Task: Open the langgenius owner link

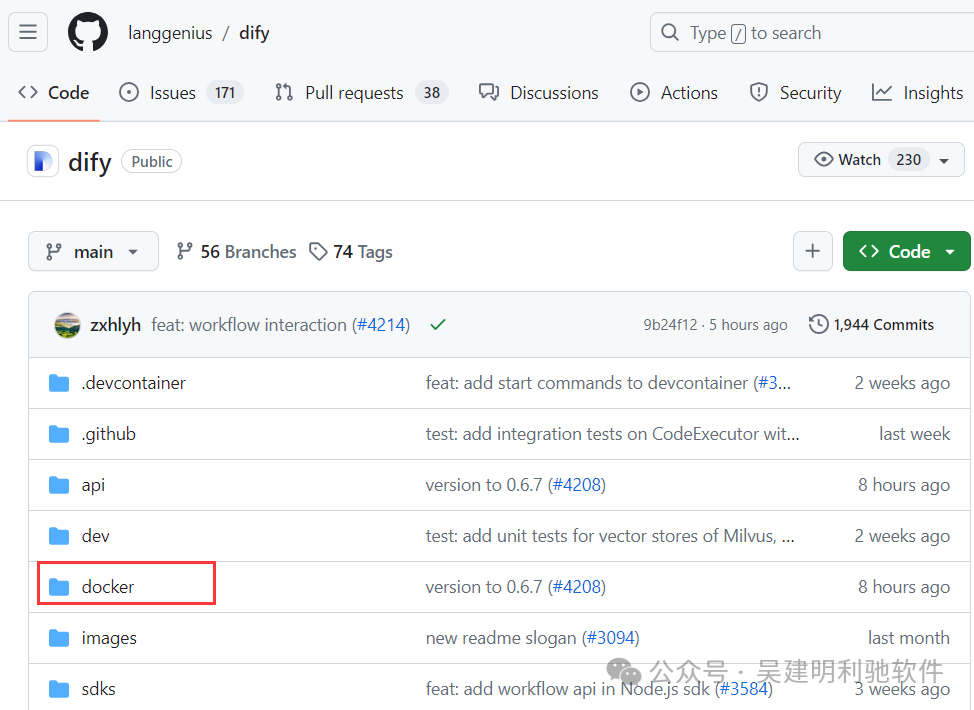Action: (x=170, y=33)
